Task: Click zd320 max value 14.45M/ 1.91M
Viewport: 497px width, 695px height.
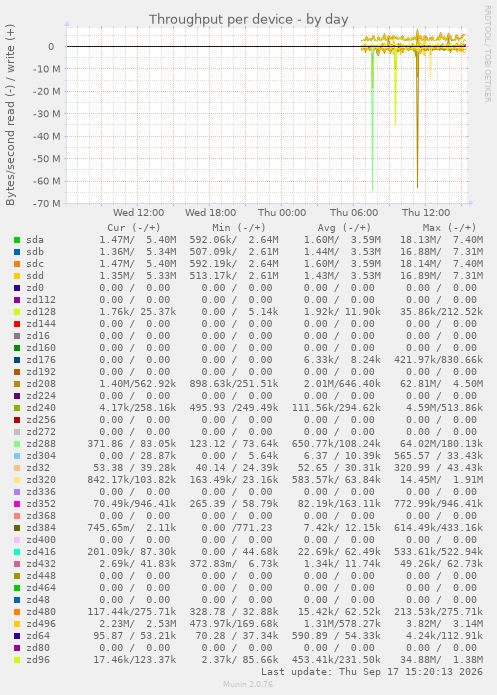Action: [444, 480]
